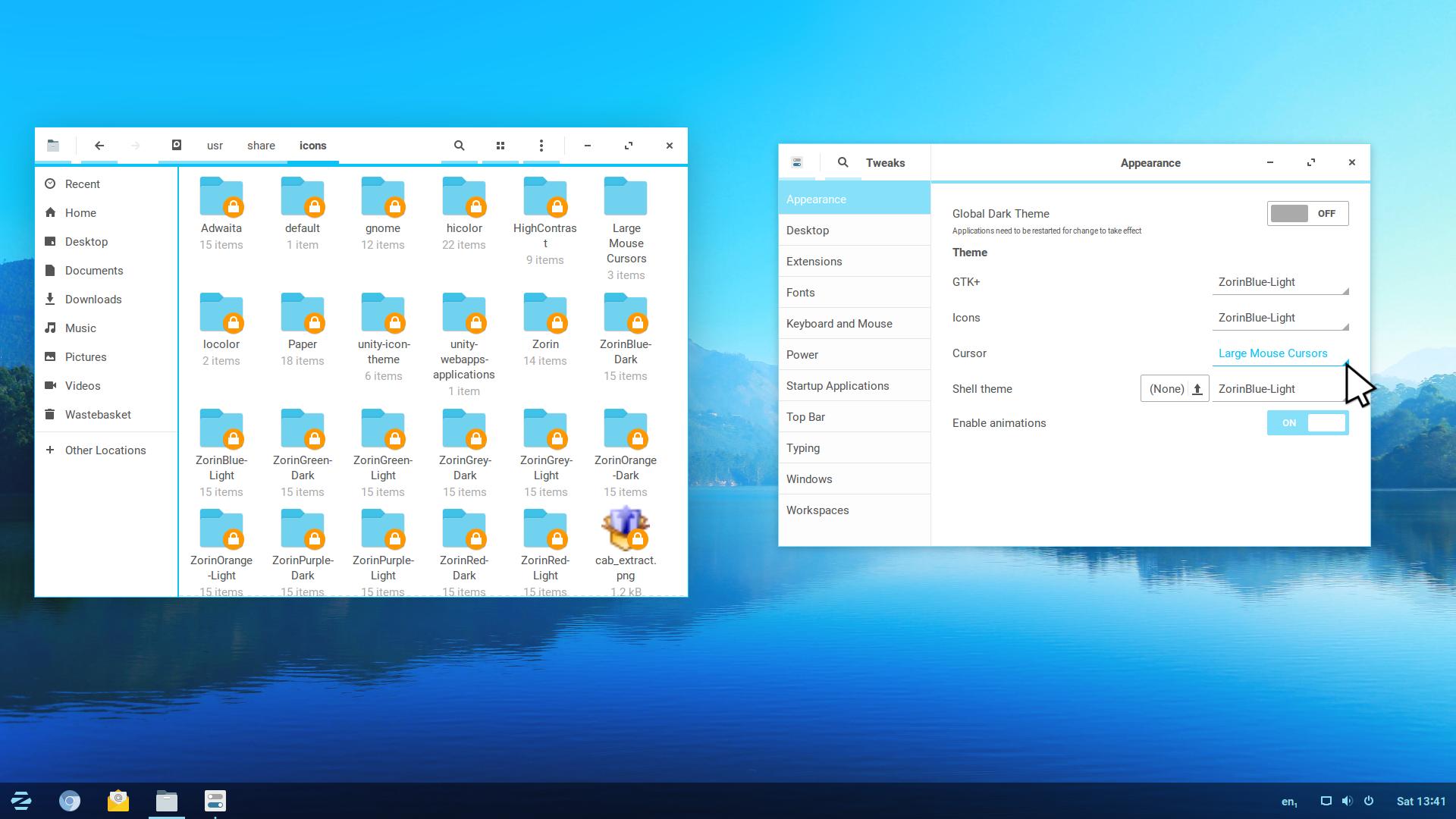Open Music in file manager sidebar
The width and height of the screenshot is (1456, 819).
click(106, 328)
